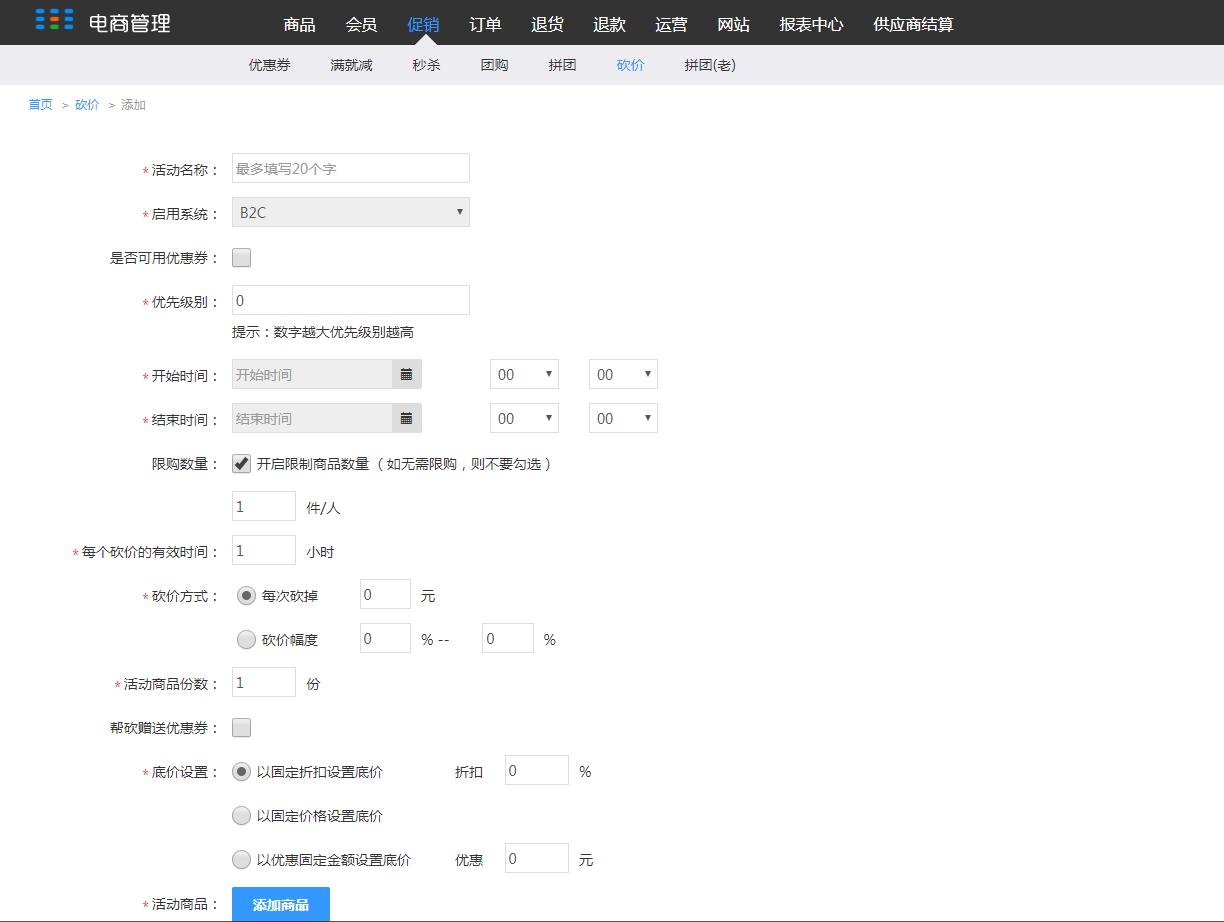Focus the 优惠 amount input field

coord(537,858)
